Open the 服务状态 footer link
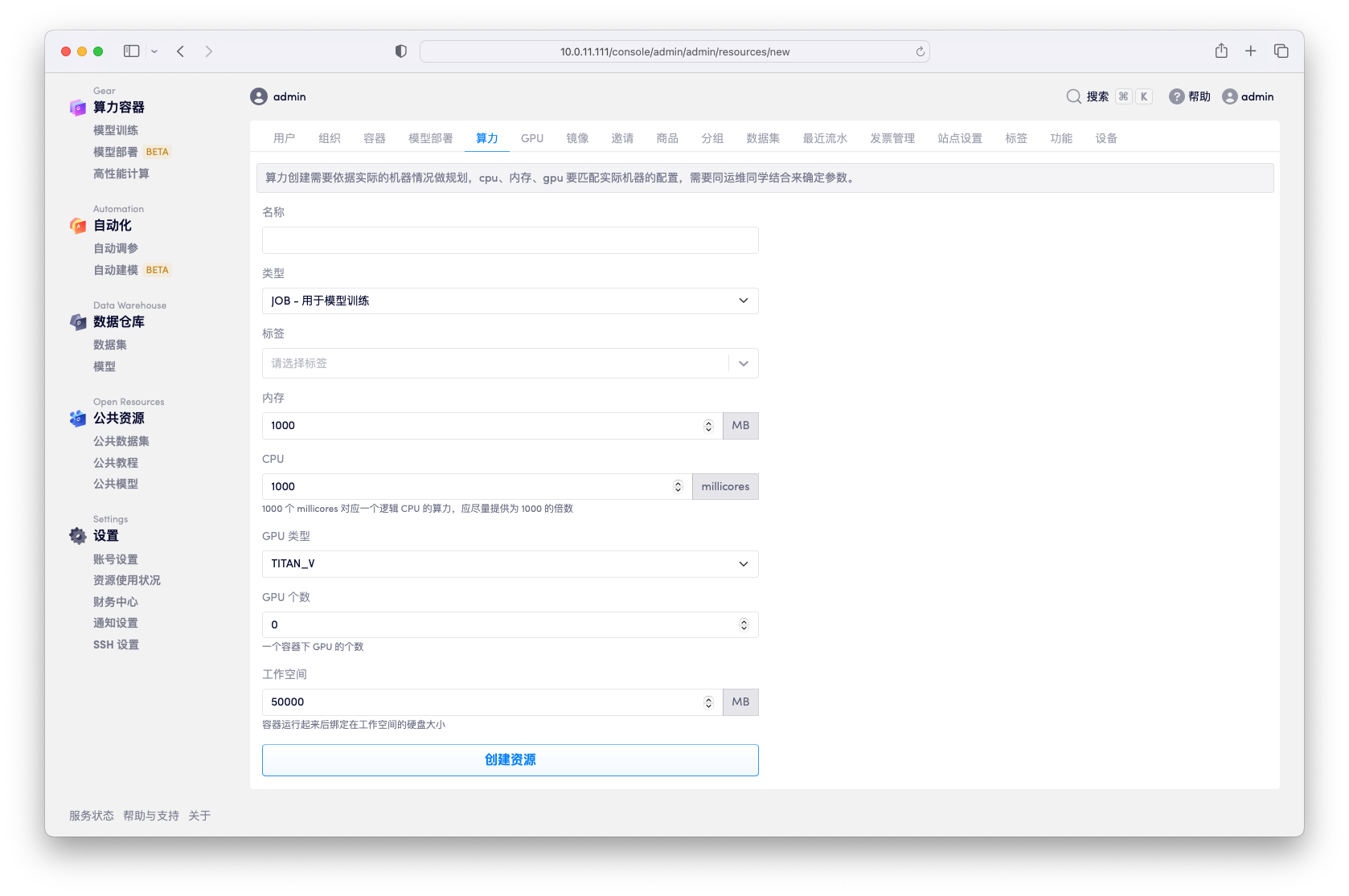 pyautogui.click(x=92, y=816)
